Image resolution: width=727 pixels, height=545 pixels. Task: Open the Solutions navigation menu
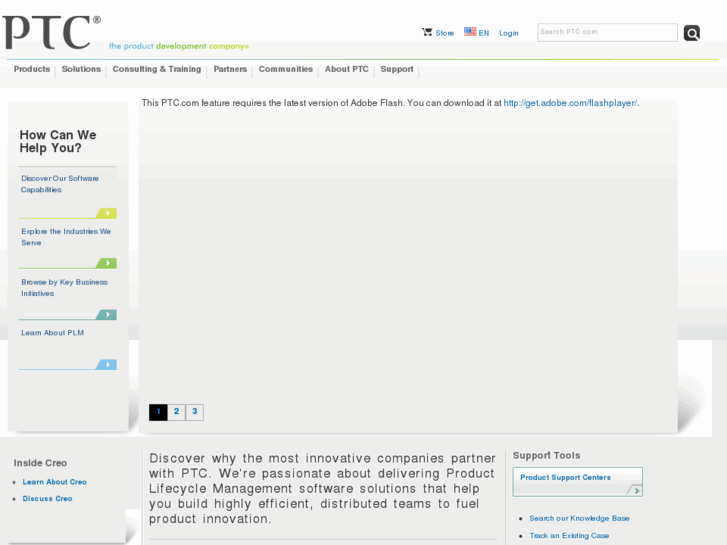[x=81, y=69]
